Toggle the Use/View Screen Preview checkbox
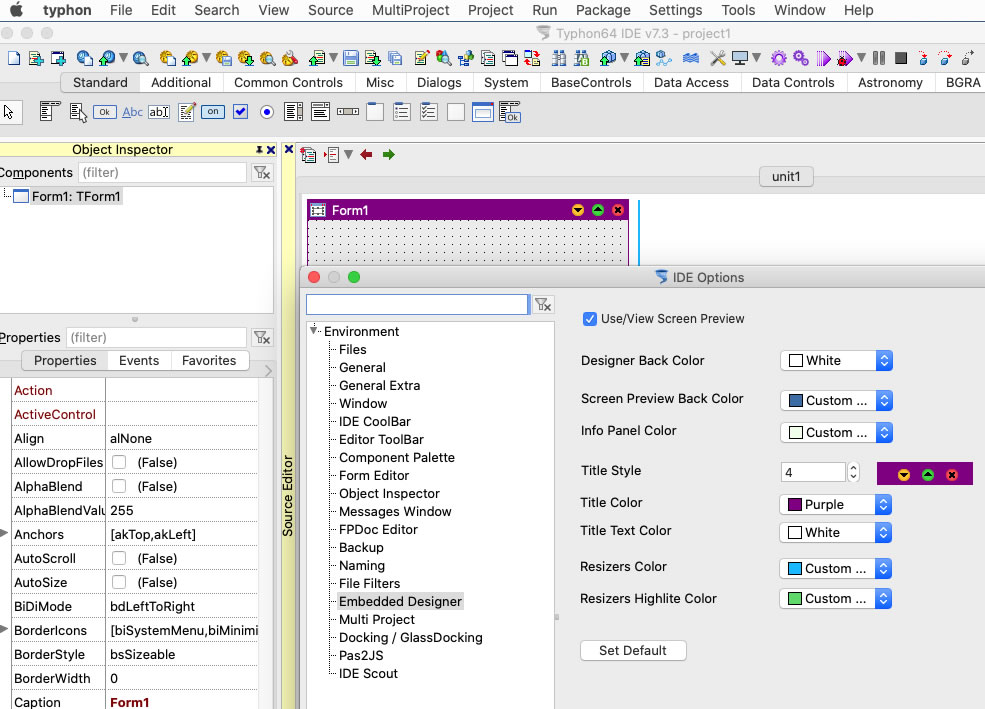Screen dimensions: 985x709 pos(589,319)
